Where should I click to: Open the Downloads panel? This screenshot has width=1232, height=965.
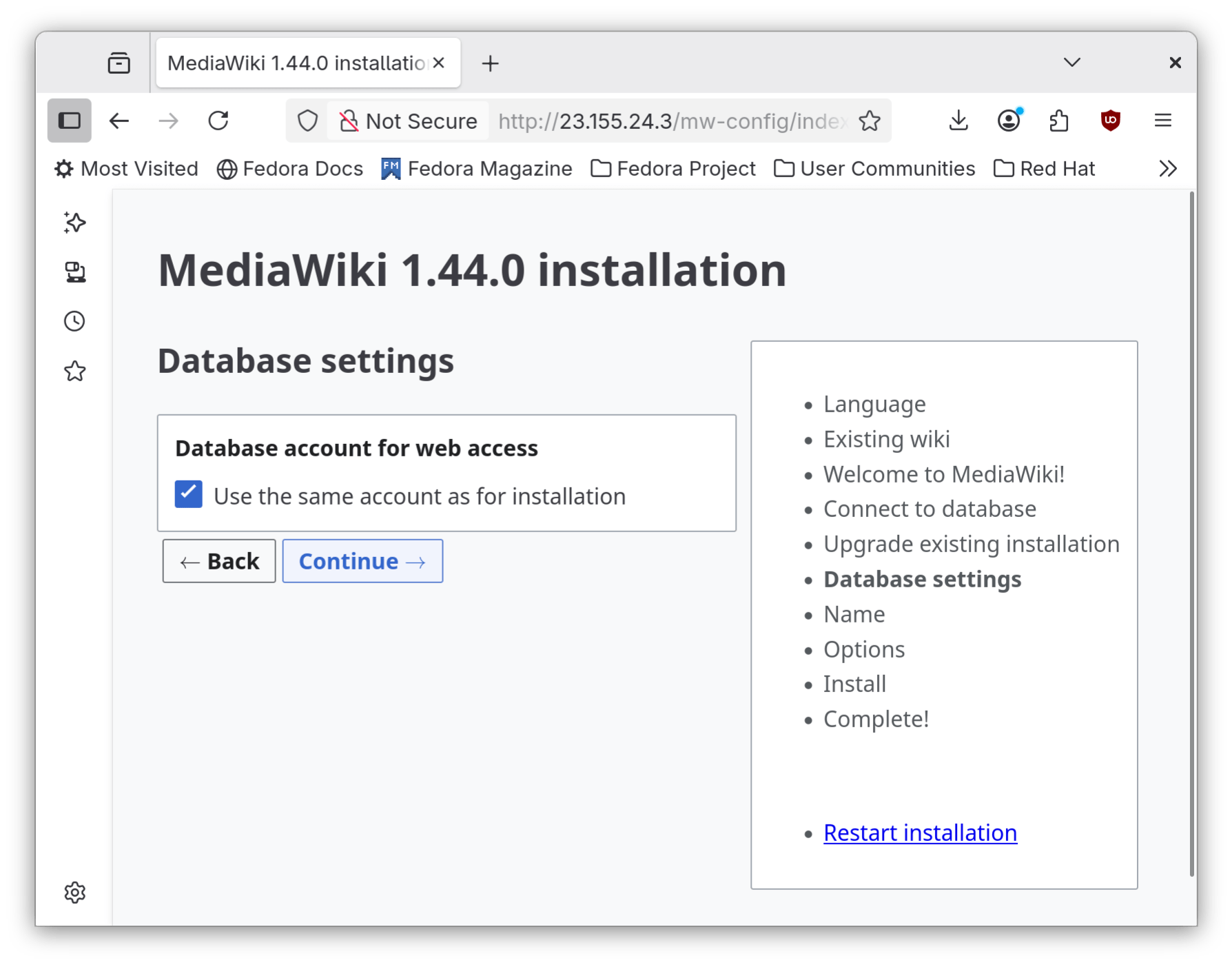[958, 121]
